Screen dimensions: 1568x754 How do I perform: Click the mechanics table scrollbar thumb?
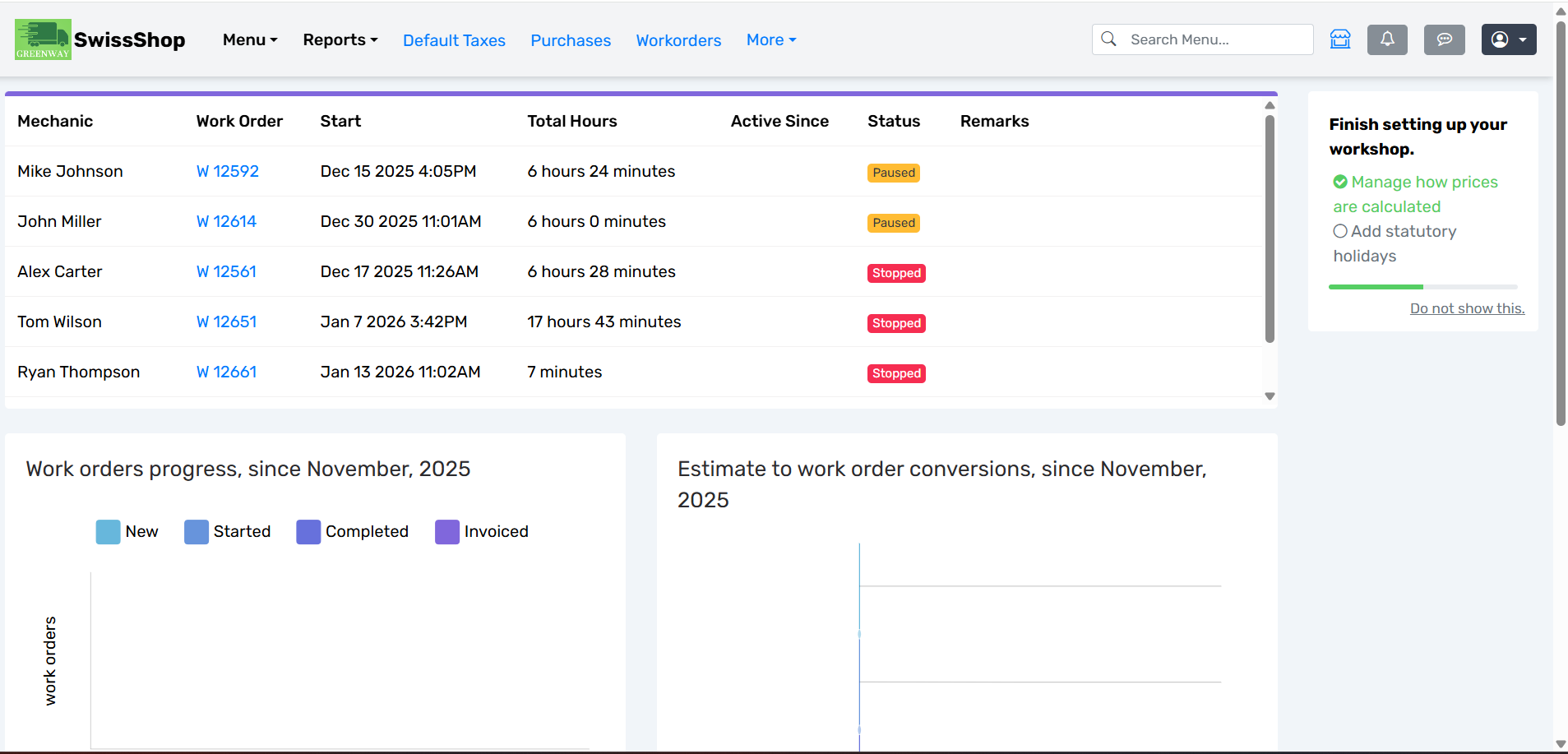pos(1270,229)
